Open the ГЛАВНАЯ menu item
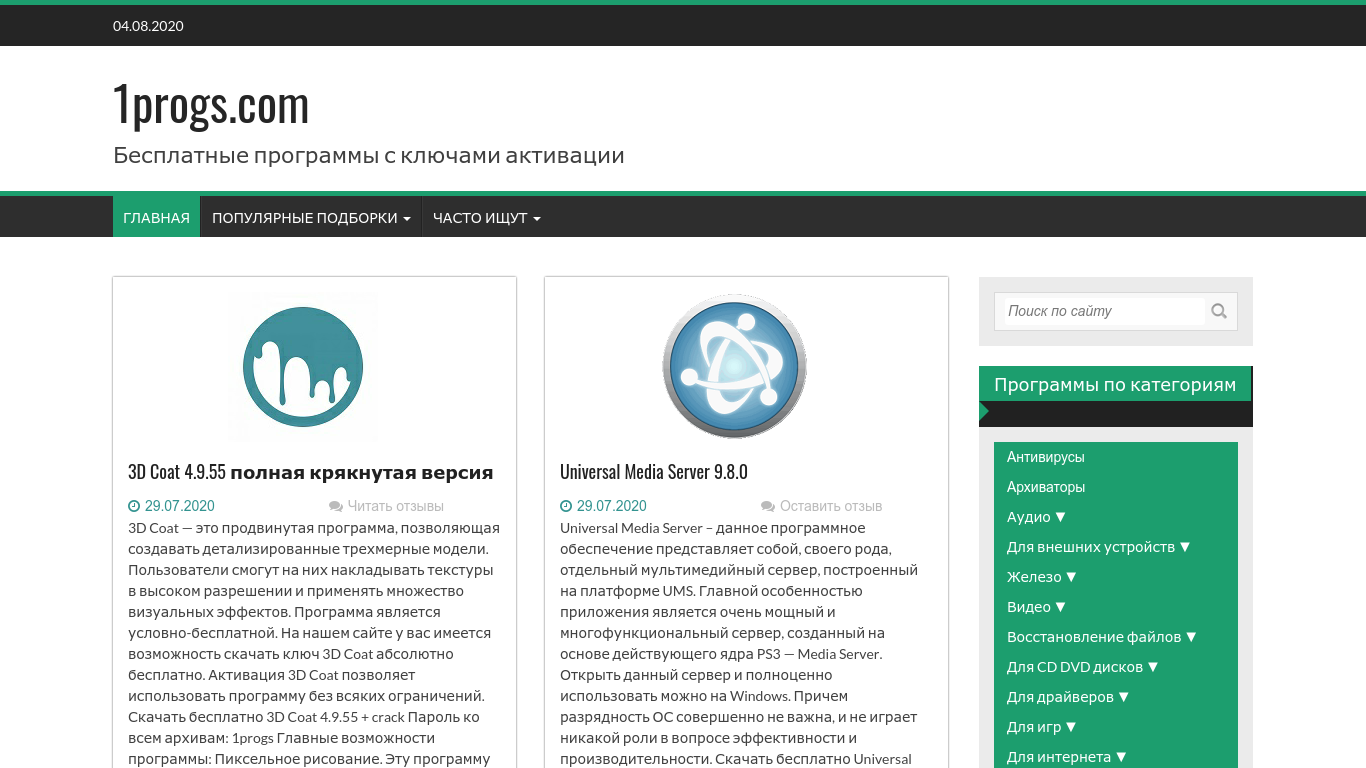Viewport: 1366px width, 768px height. (x=156, y=217)
